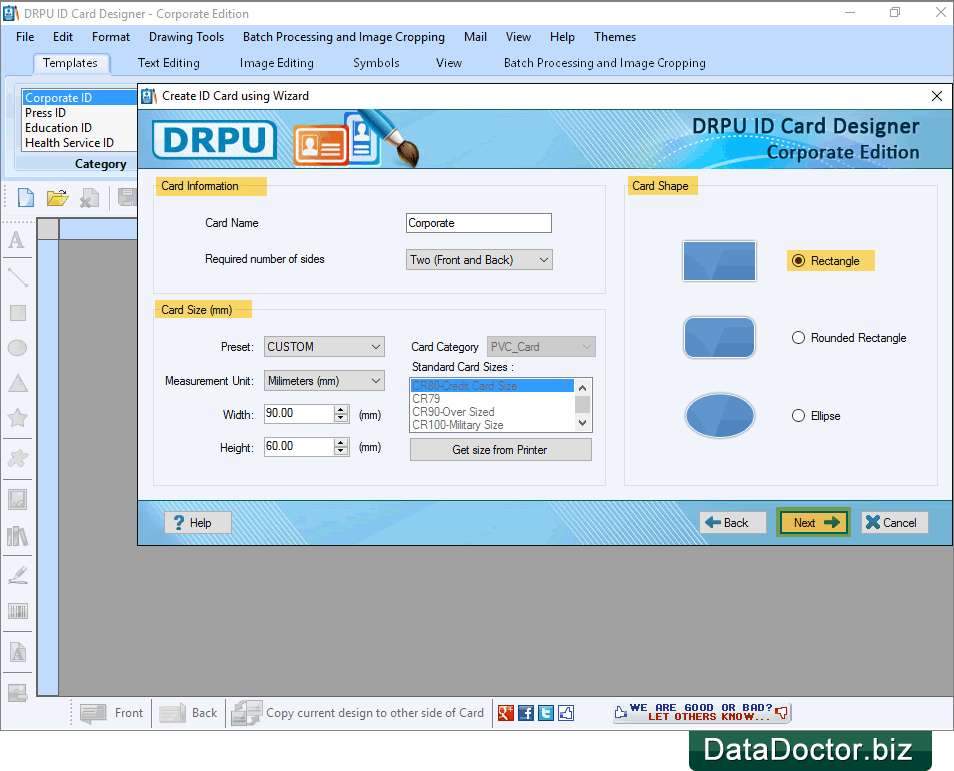Open the Card Category PVC_Card dropdown
This screenshot has height=771, width=954.
pos(541,347)
